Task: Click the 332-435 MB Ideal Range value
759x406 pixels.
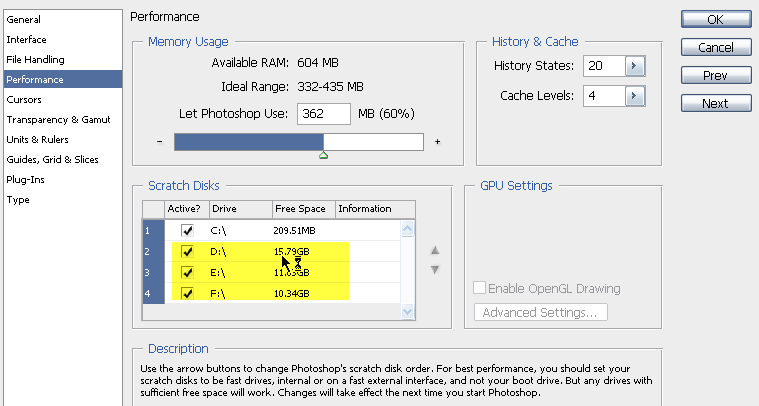Action: coord(330,87)
